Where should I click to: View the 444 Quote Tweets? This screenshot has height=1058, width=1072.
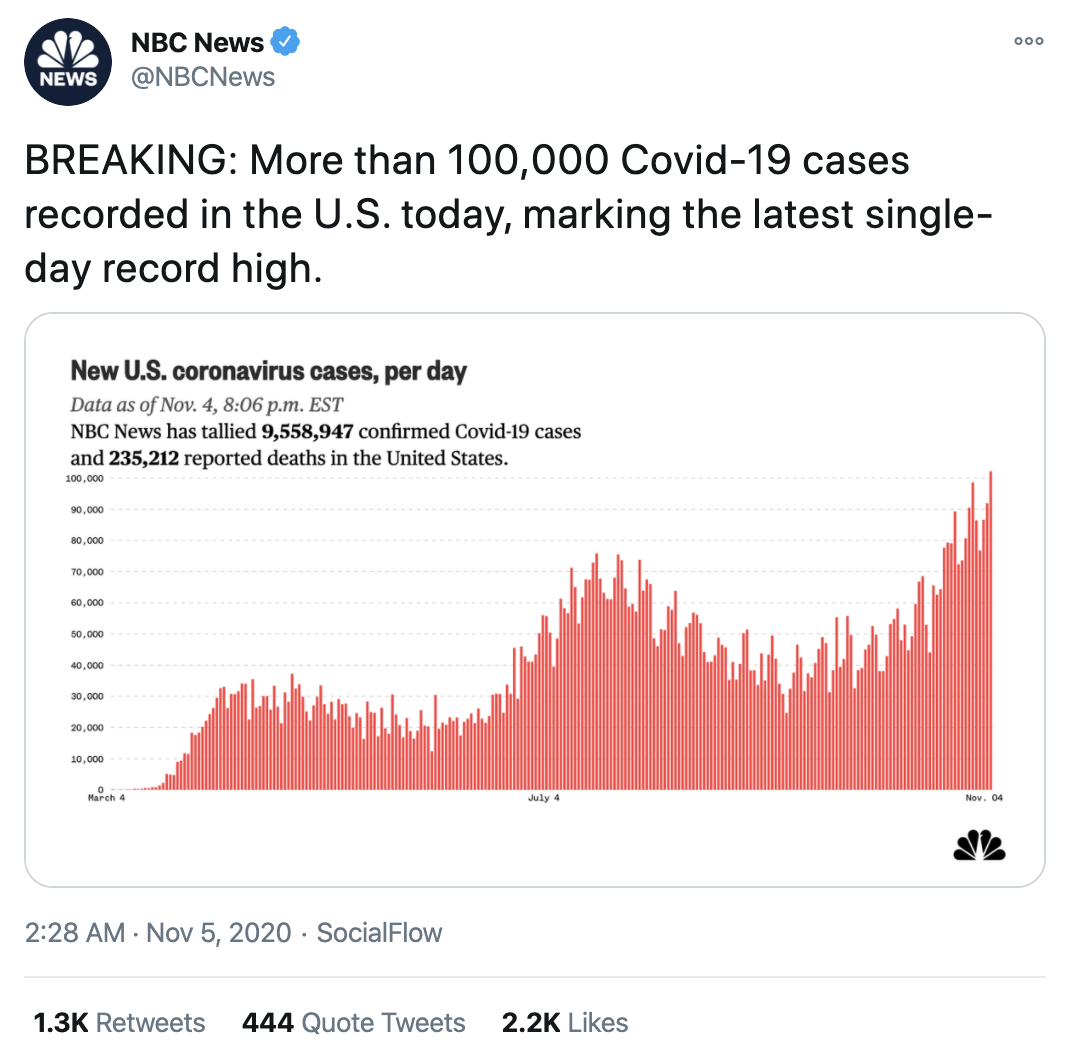click(353, 1023)
